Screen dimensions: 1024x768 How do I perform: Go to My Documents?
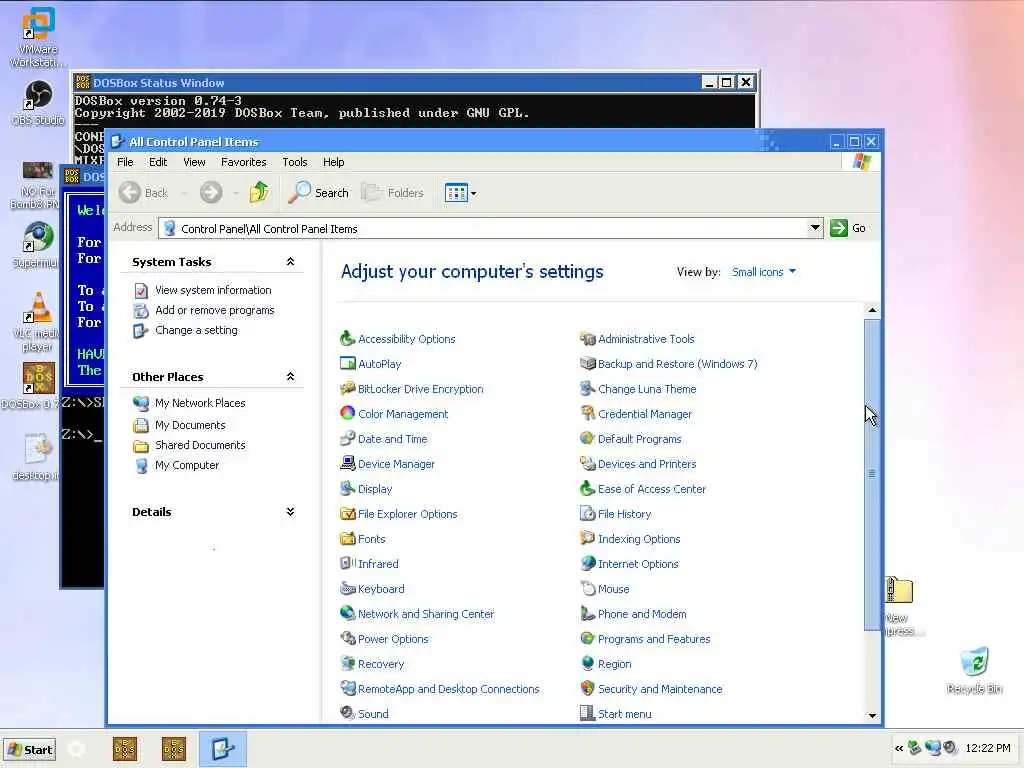click(190, 425)
